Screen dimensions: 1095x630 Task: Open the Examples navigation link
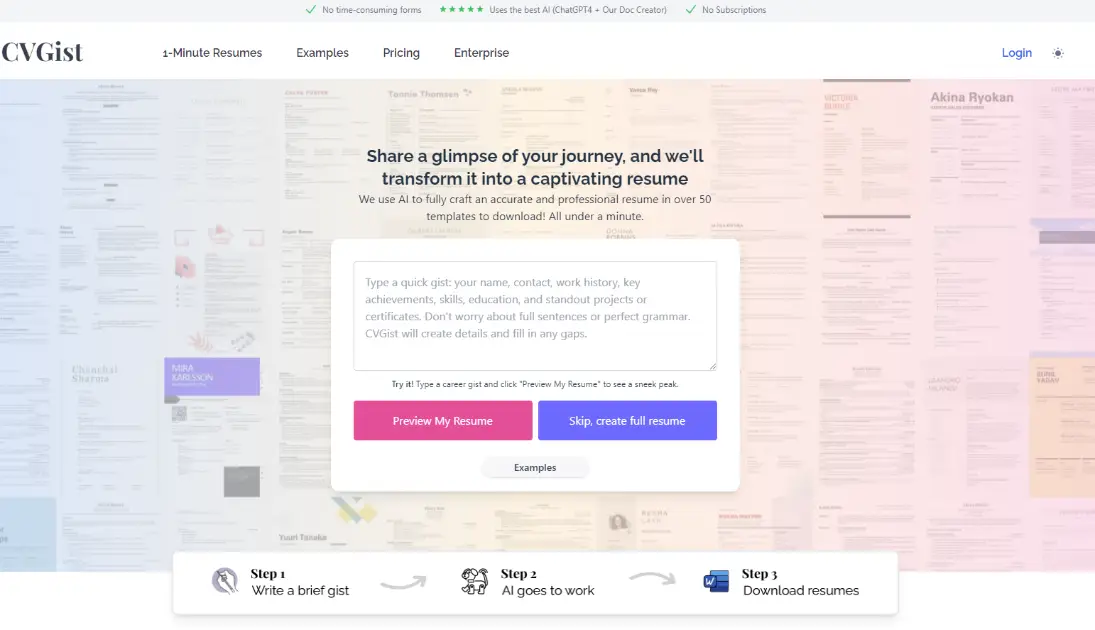pos(322,53)
